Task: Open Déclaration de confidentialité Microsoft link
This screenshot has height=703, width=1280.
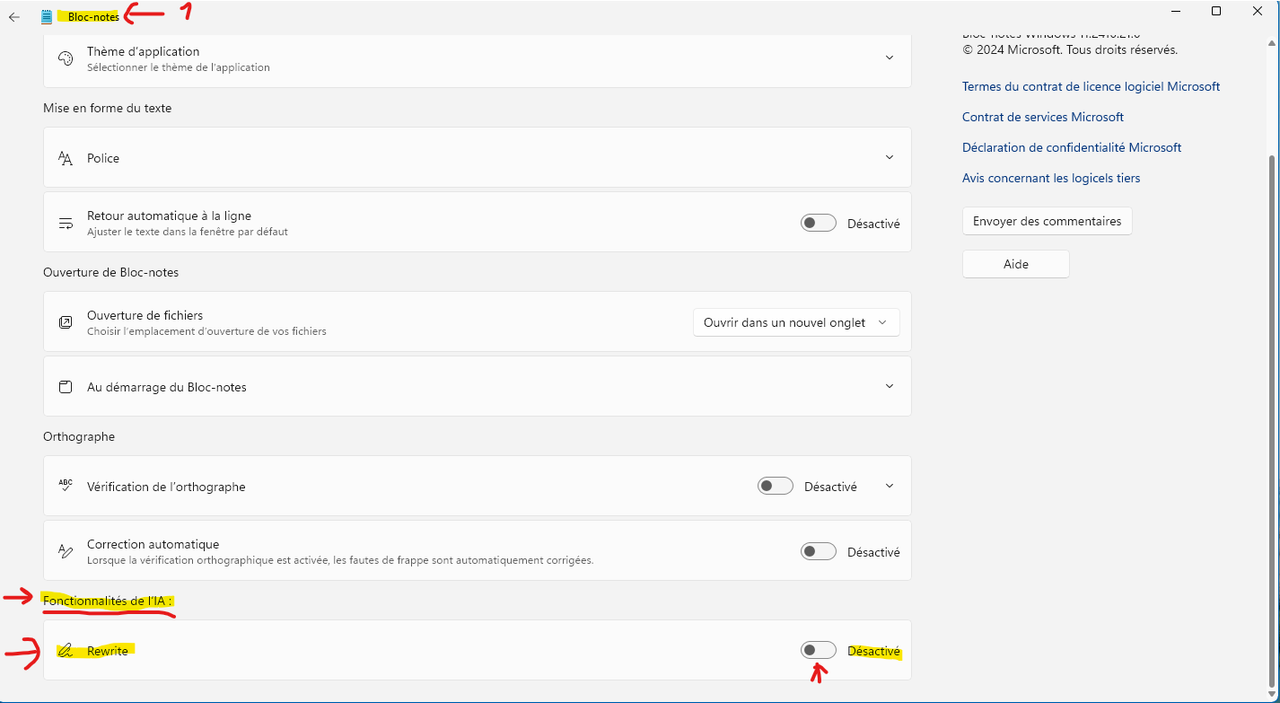Action: [x=1072, y=148]
